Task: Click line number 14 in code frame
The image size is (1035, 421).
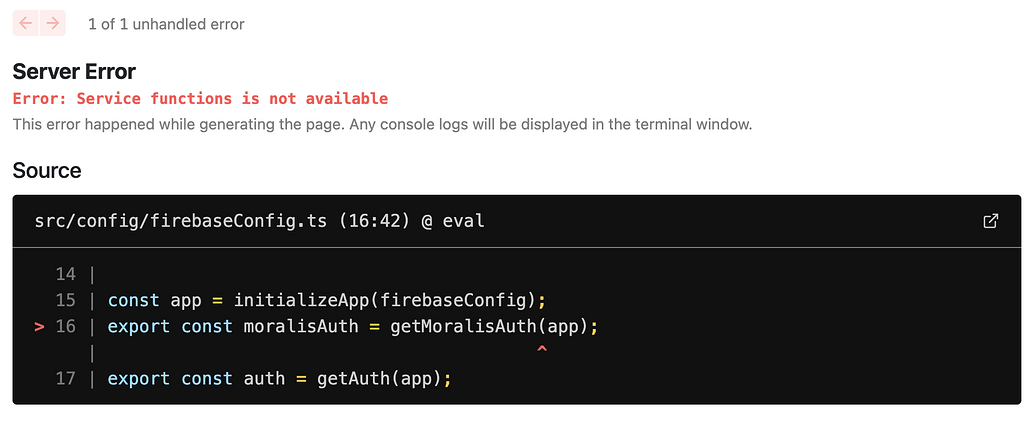Action: click(66, 274)
